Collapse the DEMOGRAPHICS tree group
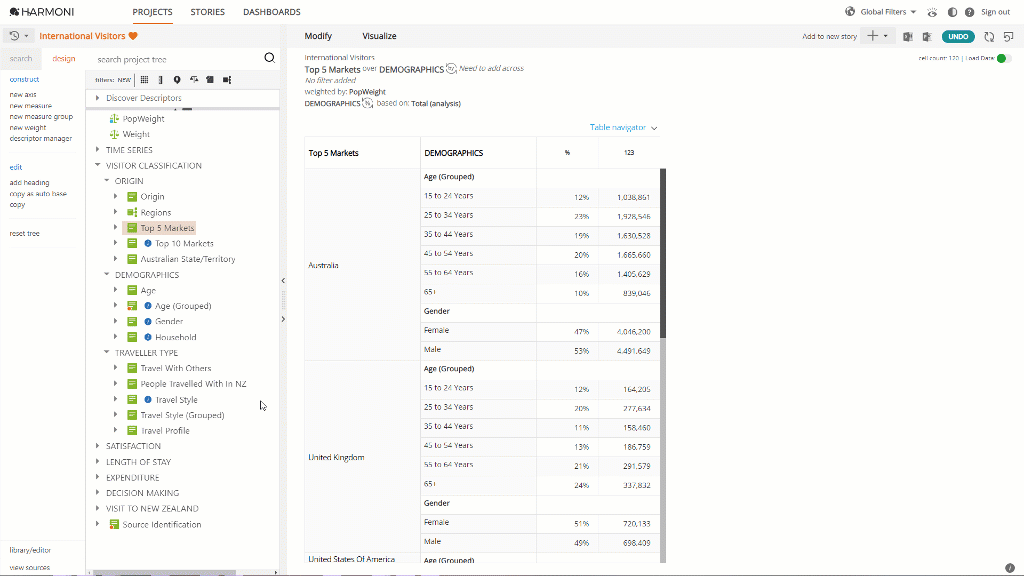This screenshot has height=576, width=1024. pos(106,274)
